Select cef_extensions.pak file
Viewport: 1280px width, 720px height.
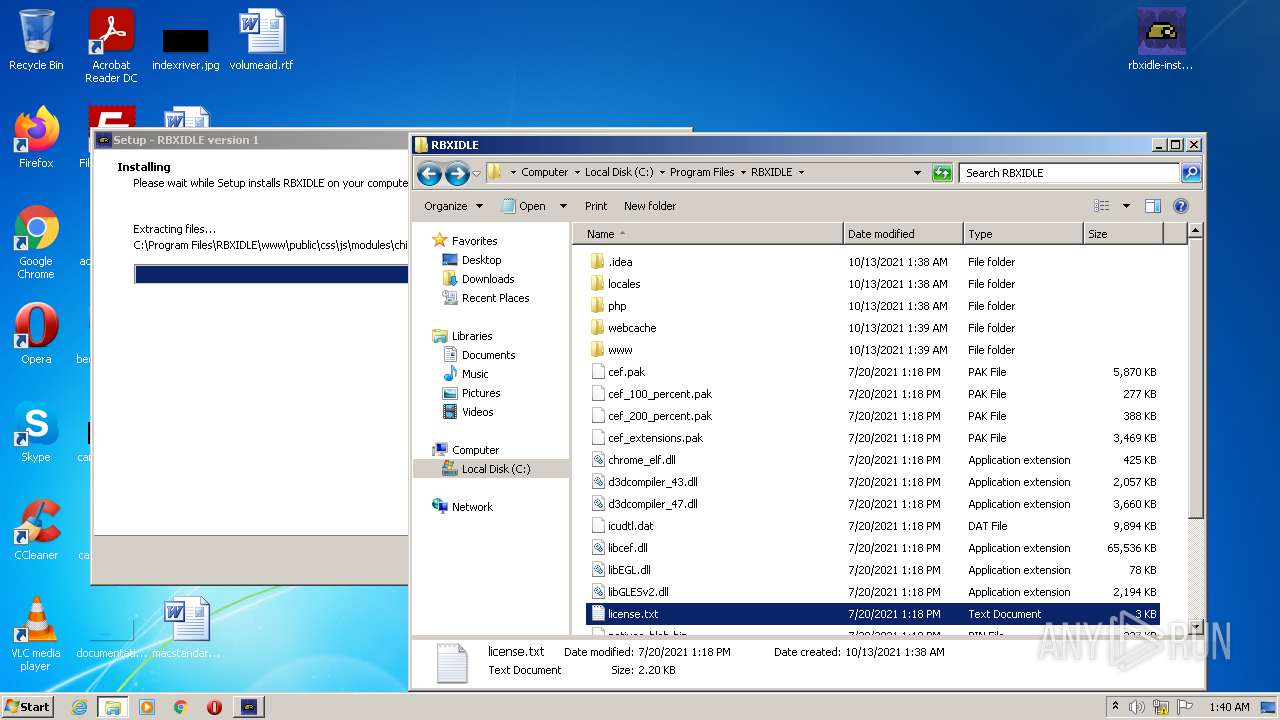[655, 438]
